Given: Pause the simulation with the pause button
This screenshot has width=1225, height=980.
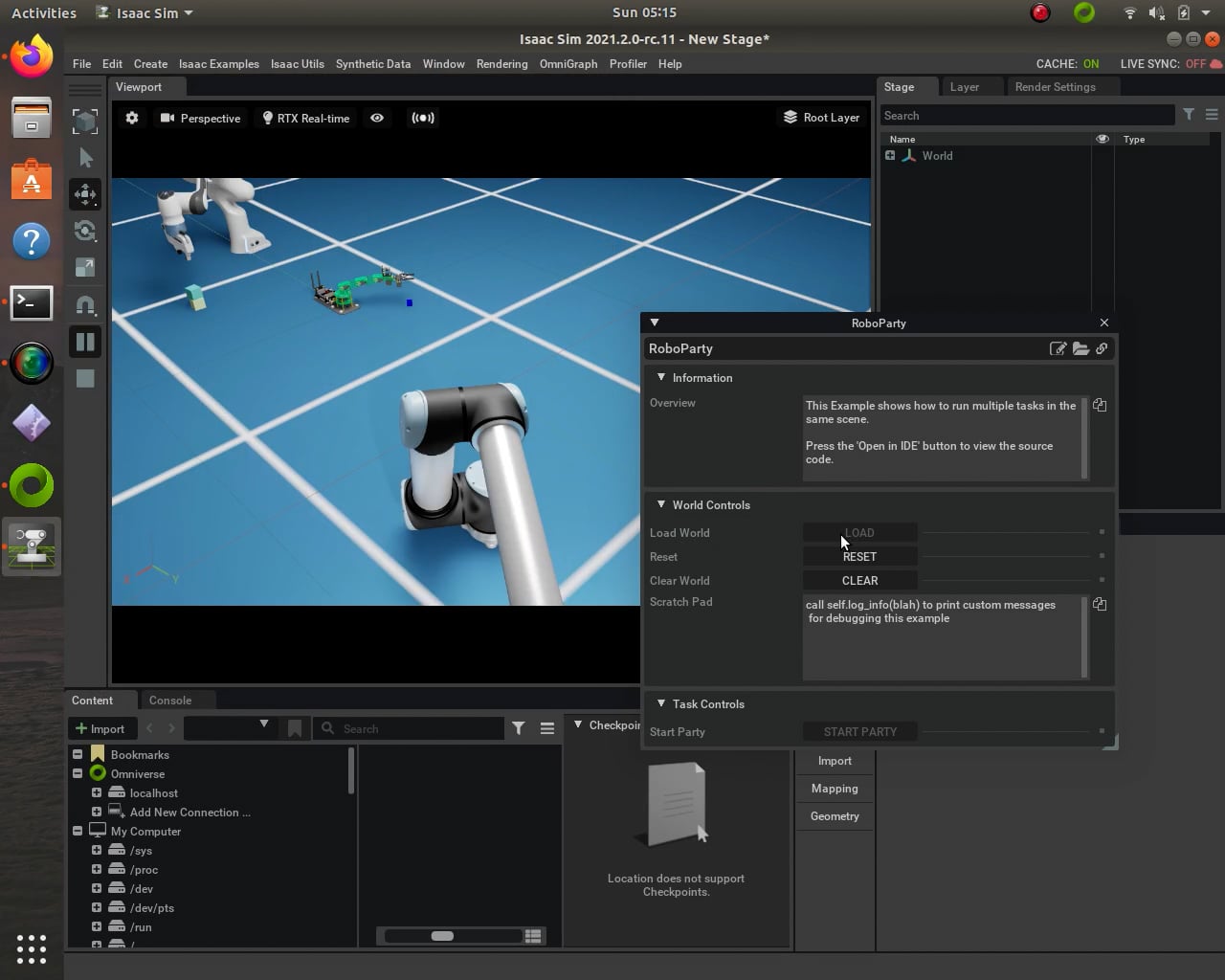Looking at the screenshot, I should 85,342.
